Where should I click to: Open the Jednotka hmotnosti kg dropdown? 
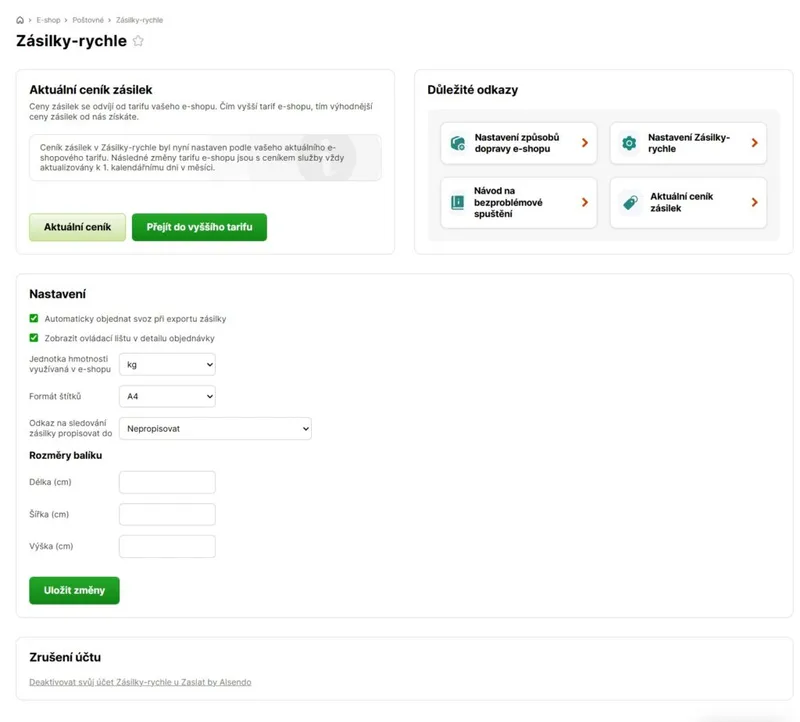[167, 364]
